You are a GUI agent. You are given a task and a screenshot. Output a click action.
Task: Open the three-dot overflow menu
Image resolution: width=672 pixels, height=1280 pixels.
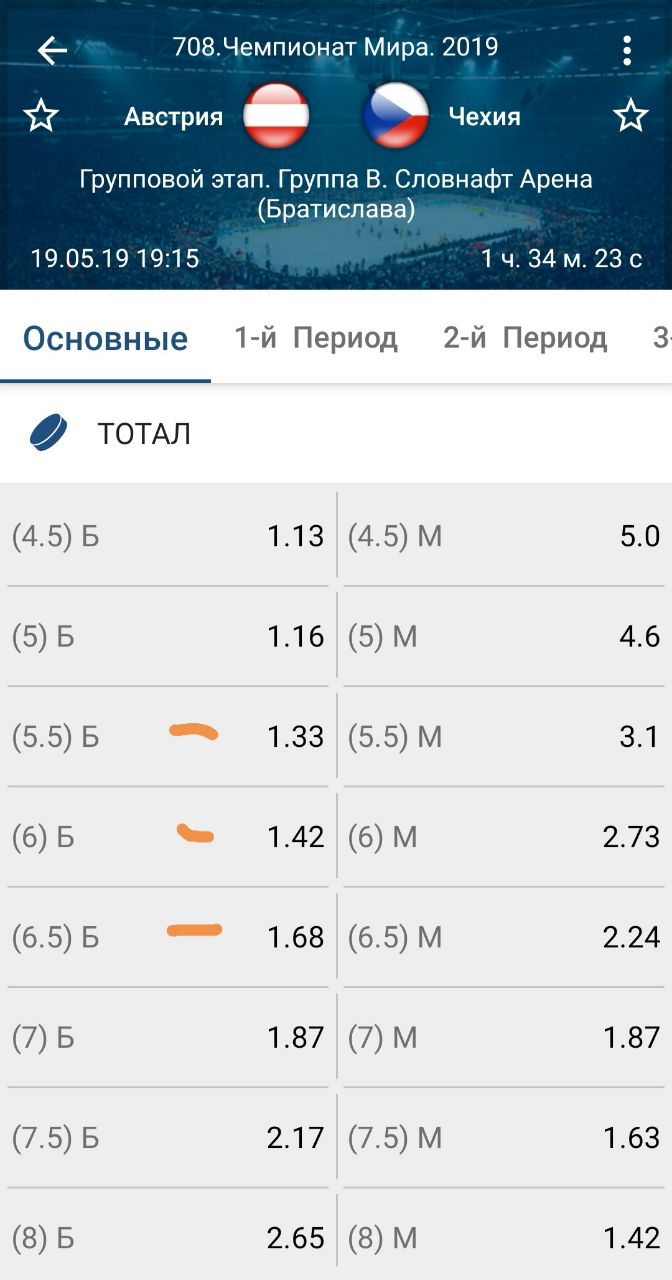pos(627,50)
